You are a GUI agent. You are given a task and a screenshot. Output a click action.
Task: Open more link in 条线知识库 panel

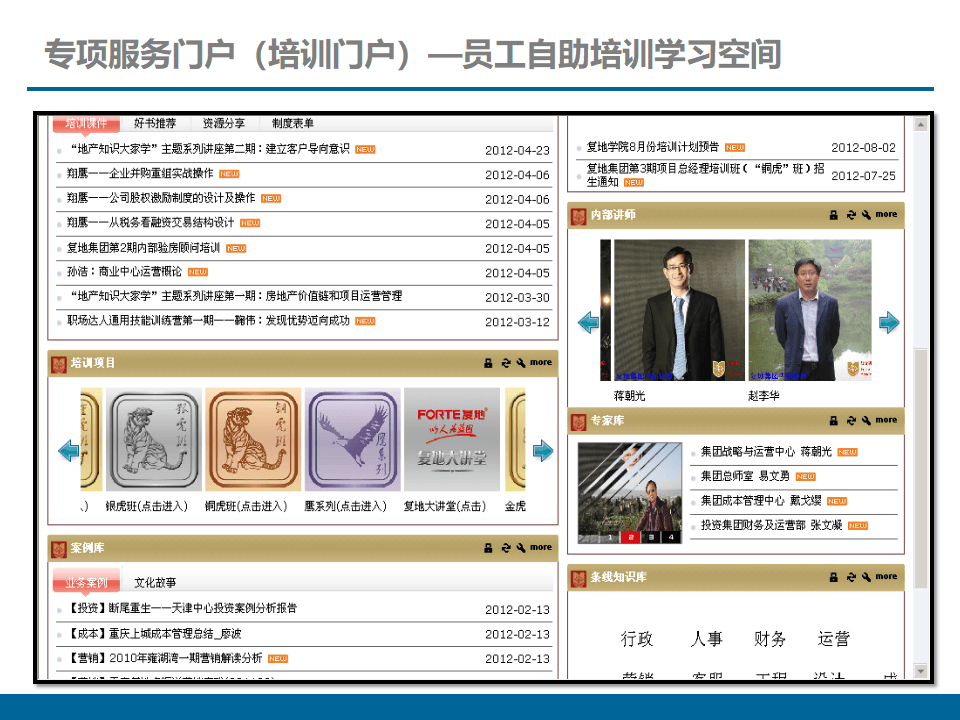(886, 576)
